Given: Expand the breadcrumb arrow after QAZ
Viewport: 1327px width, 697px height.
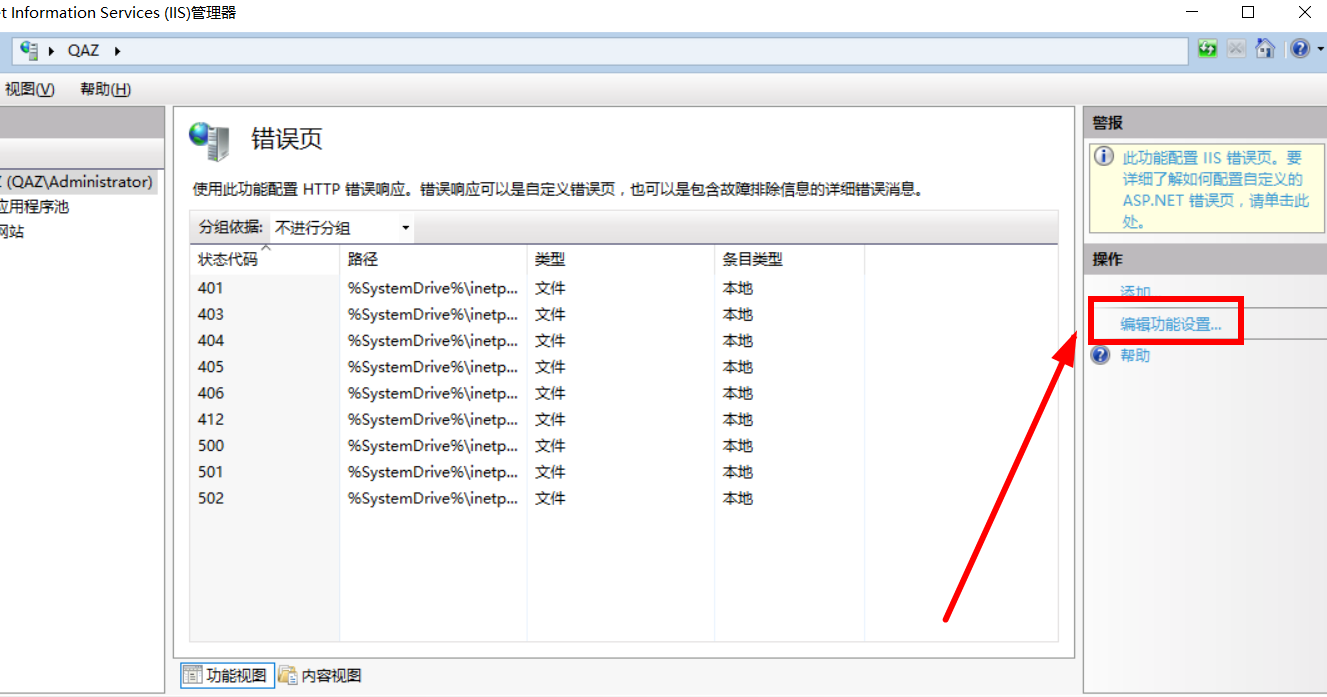Looking at the screenshot, I should (x=117, y=51).
